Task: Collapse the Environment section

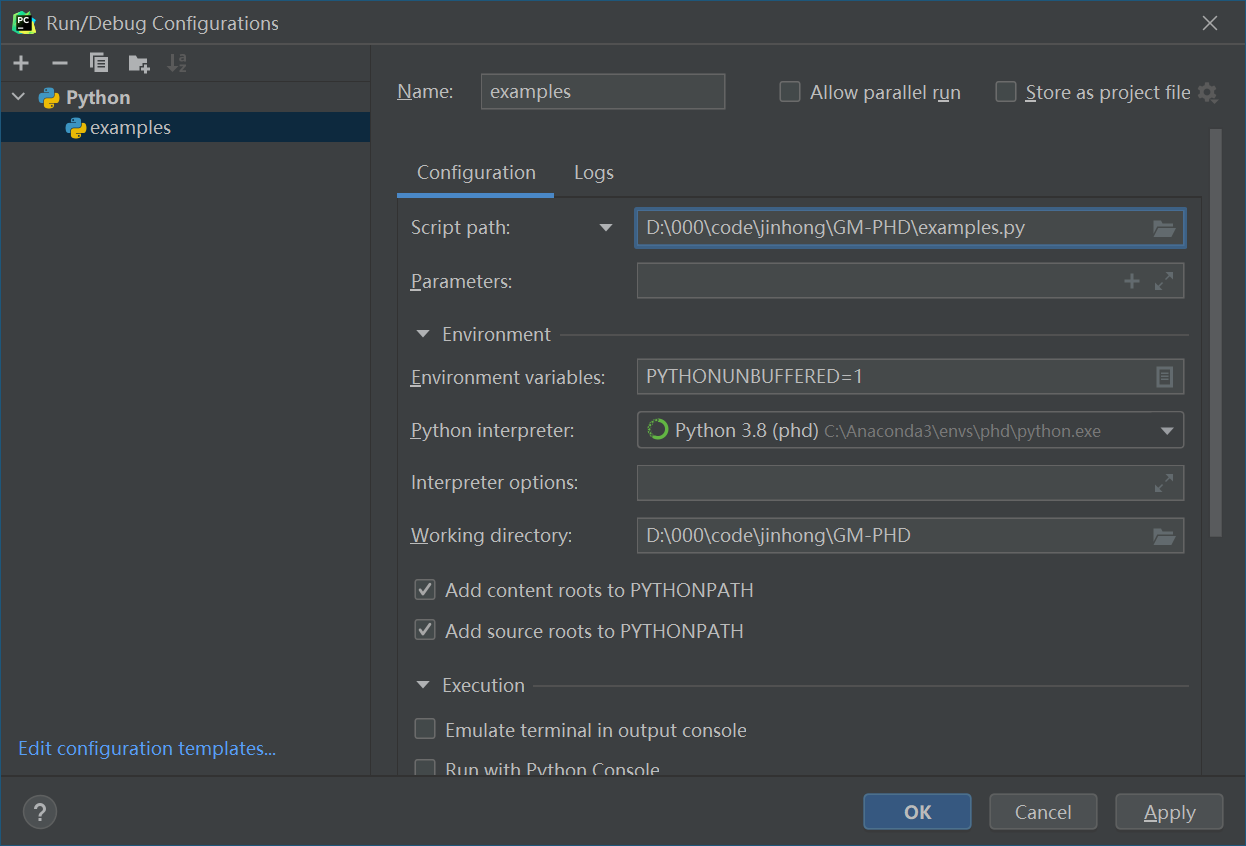Action: pyautogui.click(x=421, y=334)
